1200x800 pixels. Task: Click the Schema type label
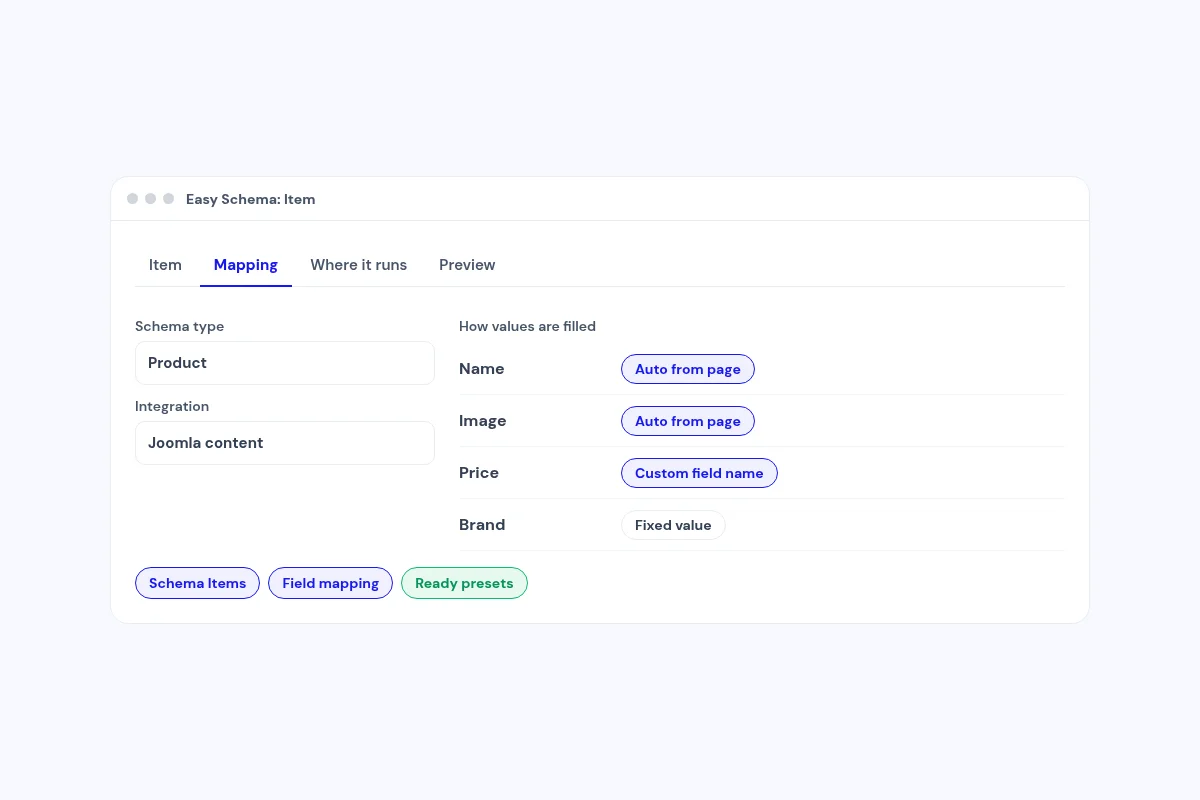point(180,326)
